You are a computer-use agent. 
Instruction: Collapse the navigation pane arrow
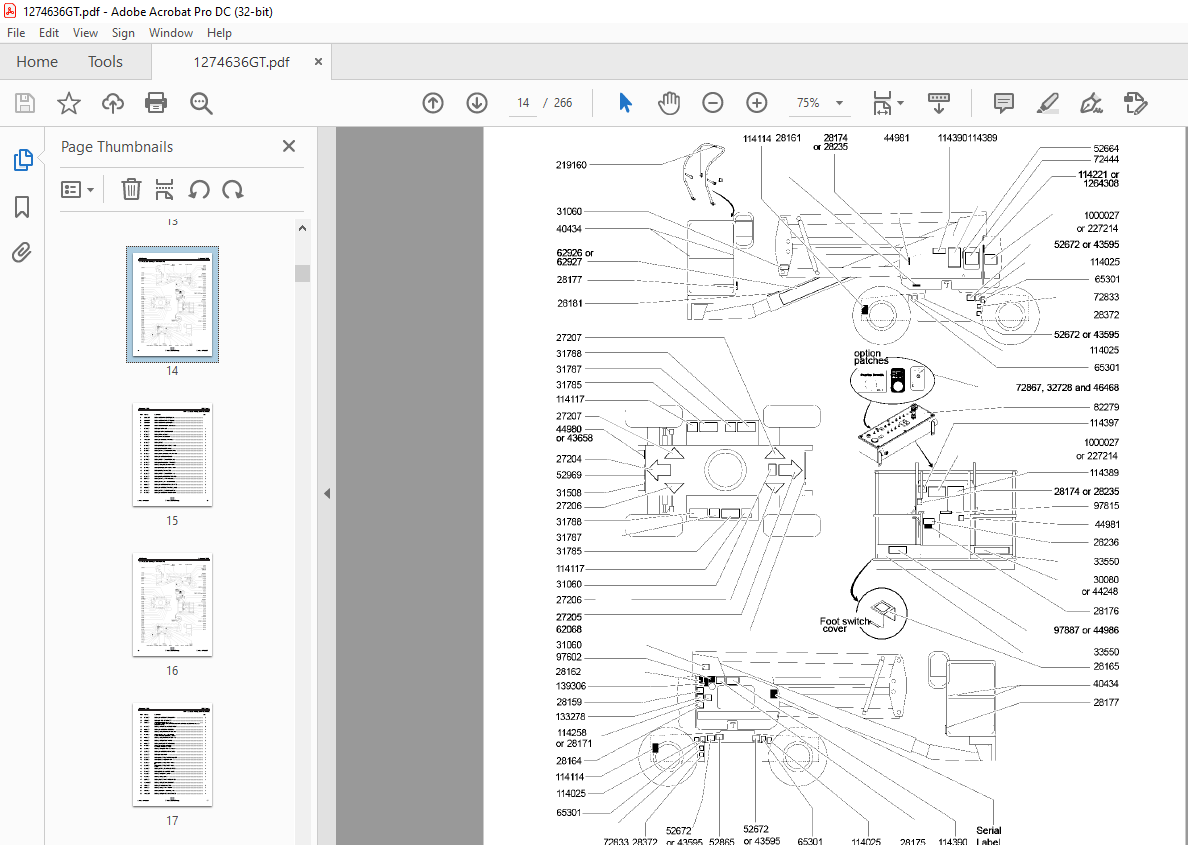point(327,493)
